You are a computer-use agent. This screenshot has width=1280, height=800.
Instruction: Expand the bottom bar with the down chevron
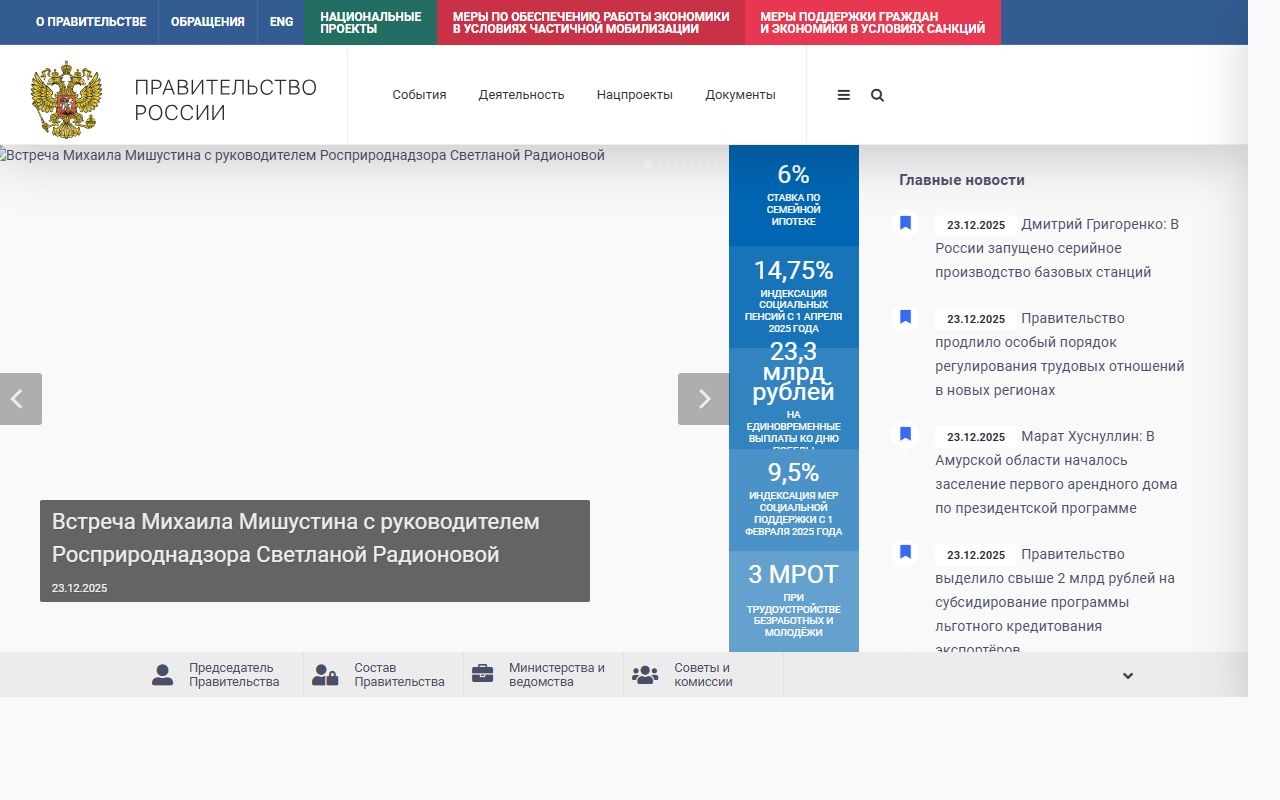pos(1128,675)
